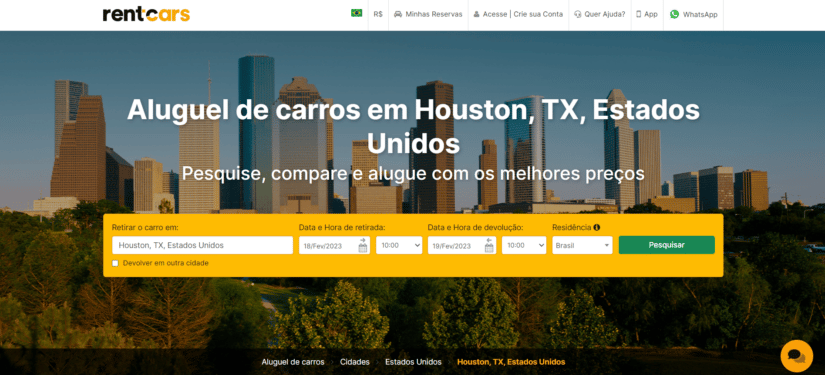Open return time dropdown
The height and width of the screenshot is (375, 825).
coord(524,245)
